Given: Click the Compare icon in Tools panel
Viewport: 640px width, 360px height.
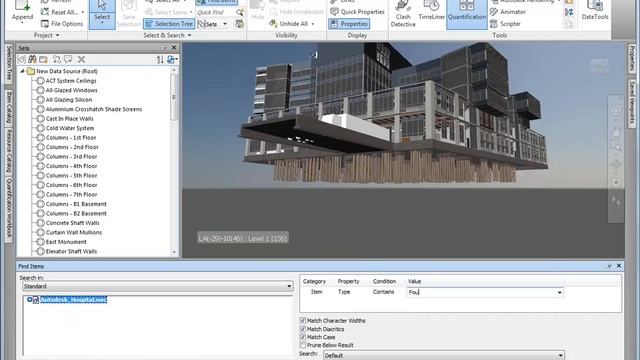Looking at the screenshot, I should pyautogui.click(x=569, y=12).
